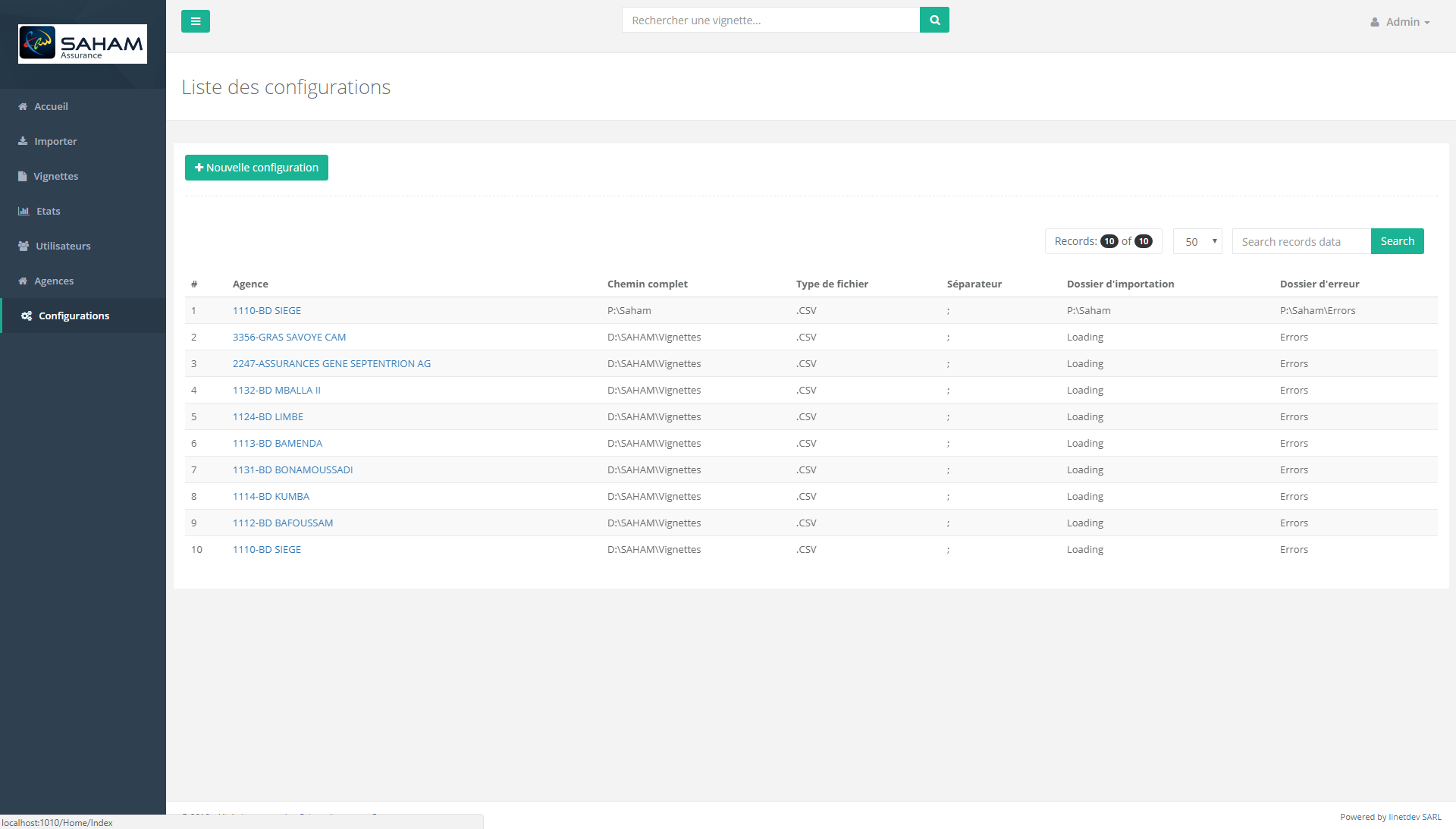Follow the linetdev SARL footer link
Screen dimensions: 1456x829
coord(1415,817)
